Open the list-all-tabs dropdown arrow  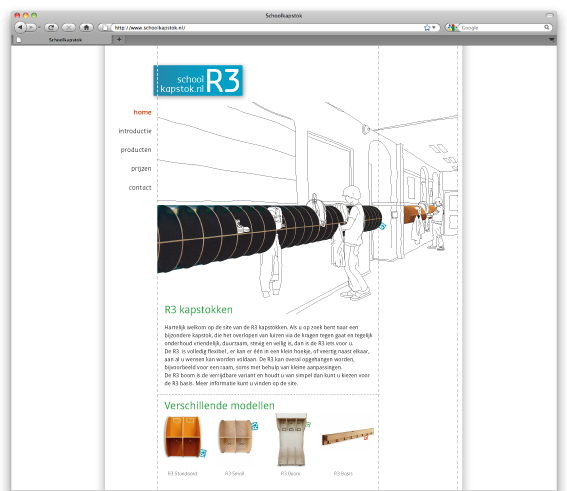click(x=551, y=40)
